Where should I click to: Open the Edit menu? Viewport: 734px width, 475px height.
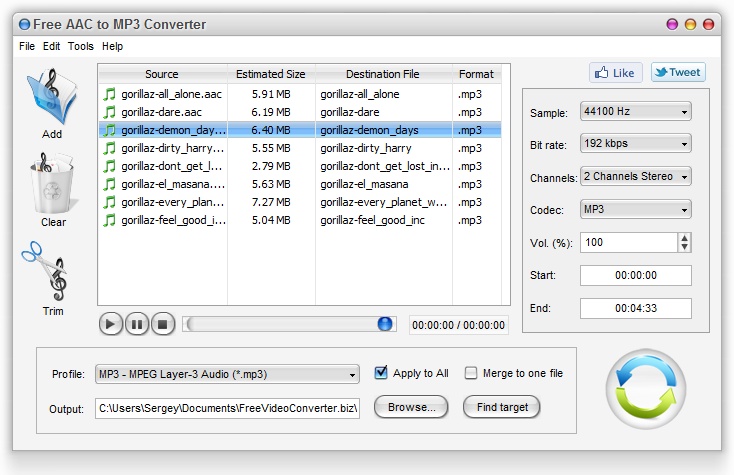click(51, 46)
